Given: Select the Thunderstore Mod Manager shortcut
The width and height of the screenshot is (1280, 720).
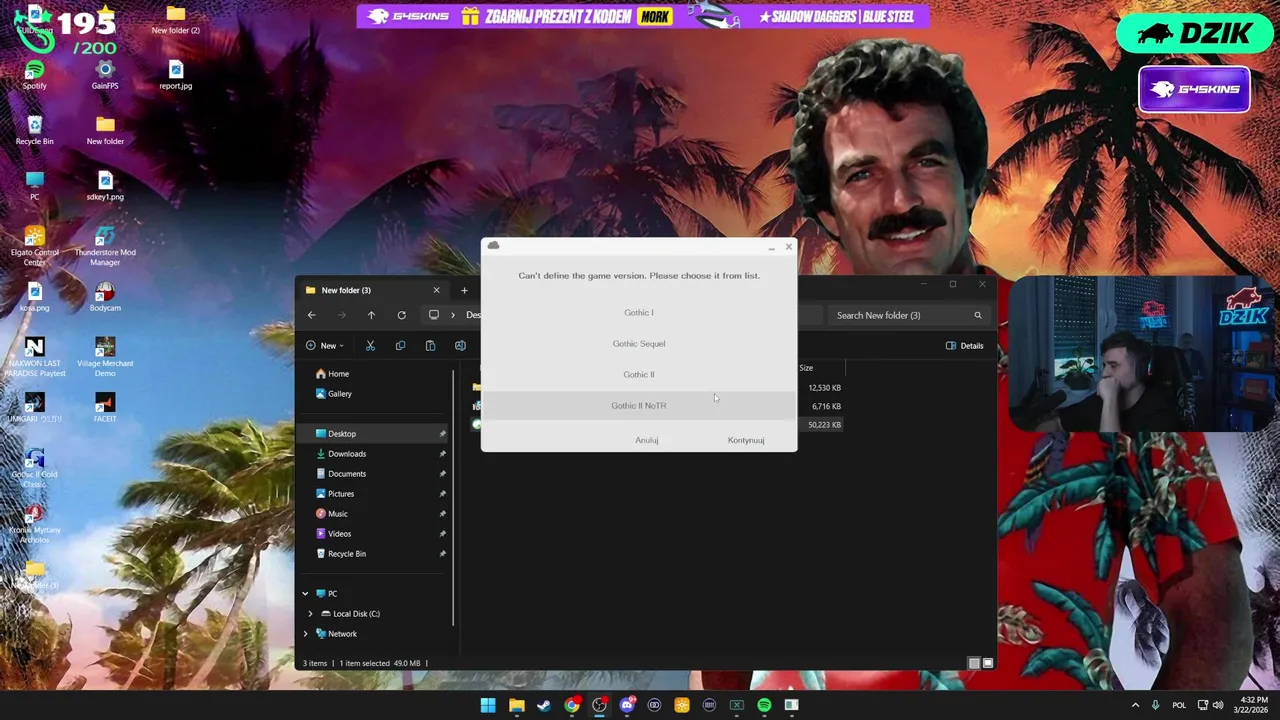Looking at the screenshot, I should click(x=105, y=245).
